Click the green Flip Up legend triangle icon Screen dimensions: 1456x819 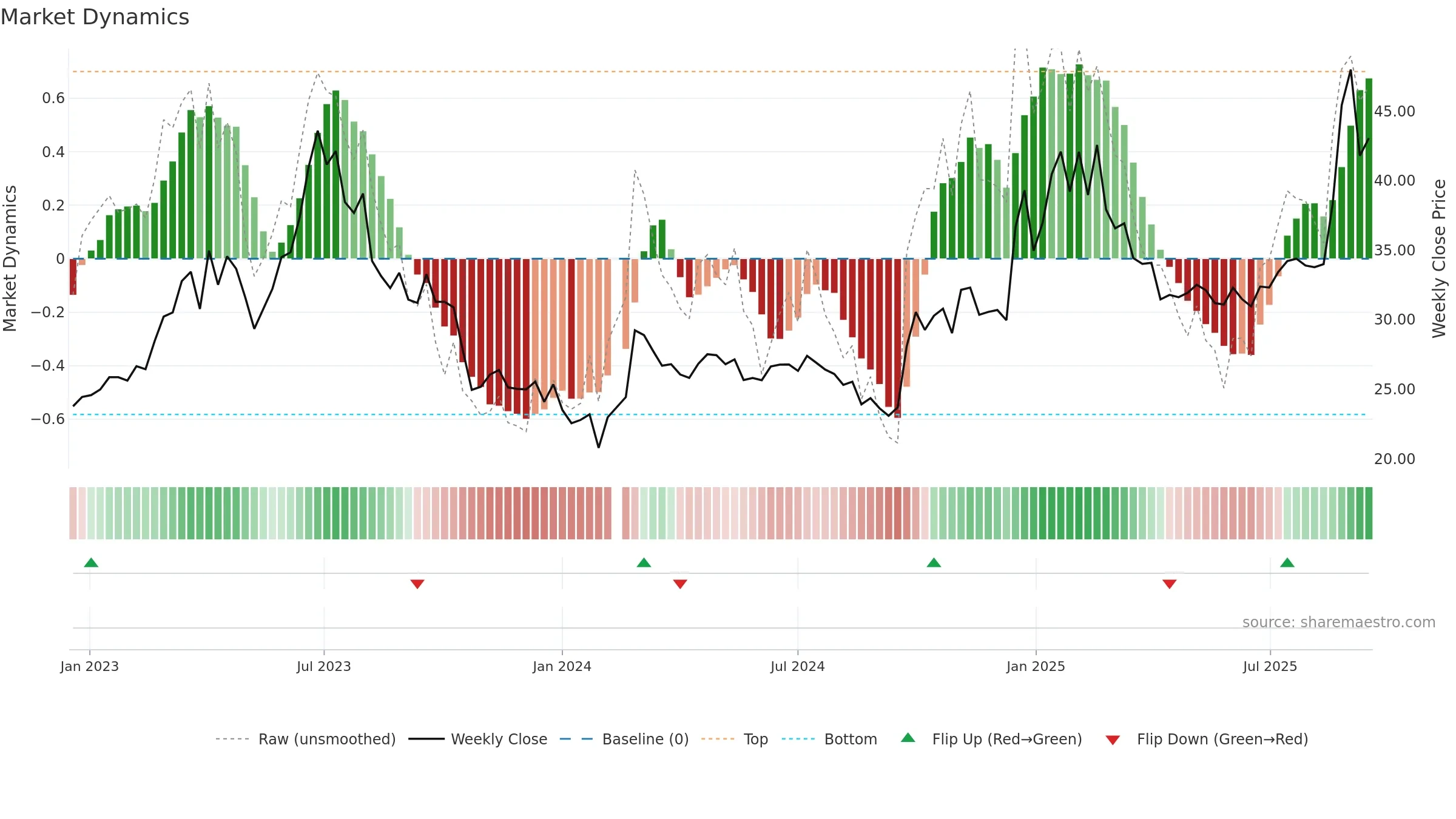tap(908, 738)
